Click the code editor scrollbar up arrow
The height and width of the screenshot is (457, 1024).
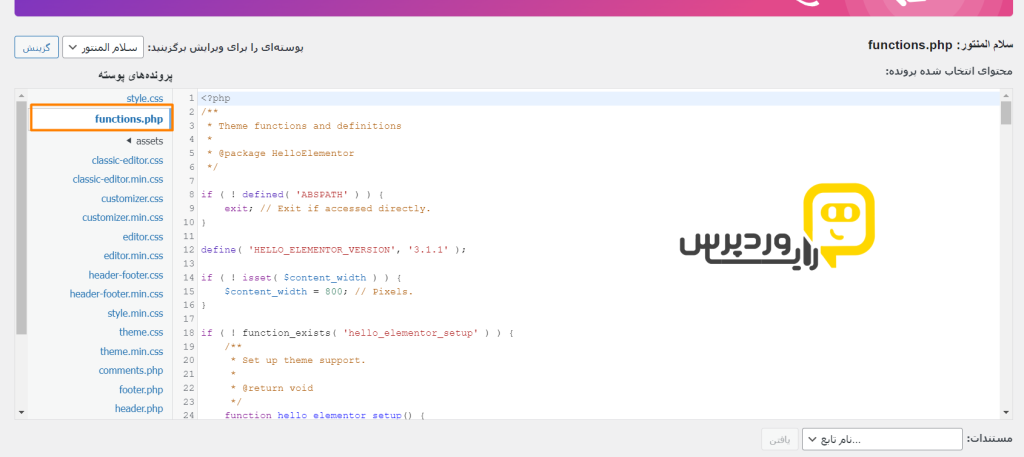[x=1006, y=95]
